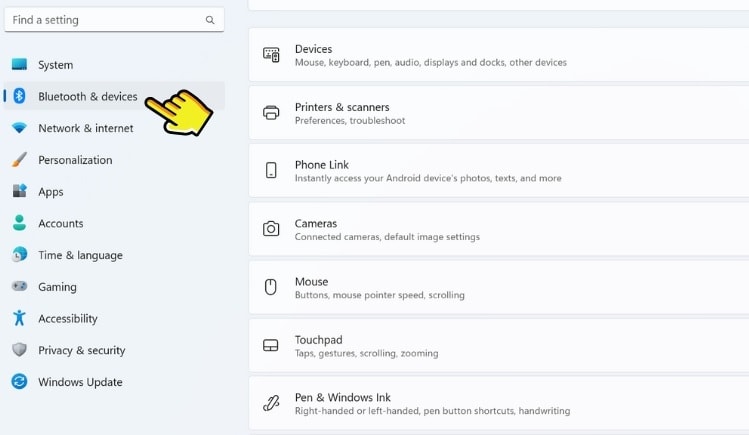
Task: Click the Devices keyboard icon
Action: tap(271, 55)
